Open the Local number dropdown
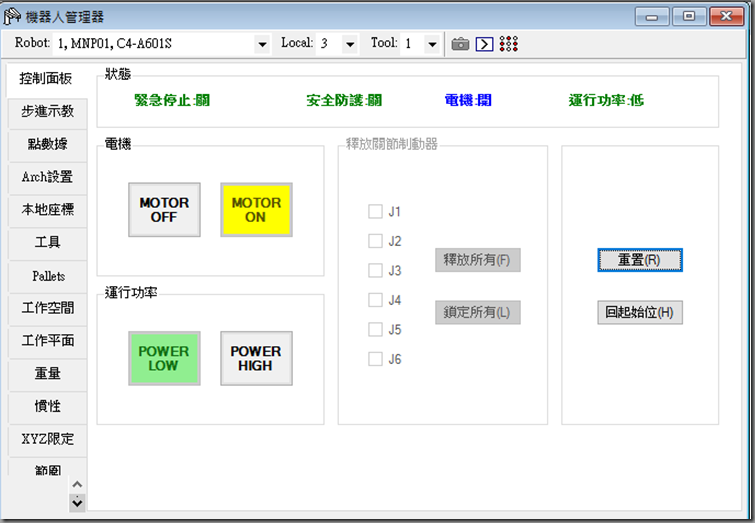 pyautogui.click(x=351, y=44)
